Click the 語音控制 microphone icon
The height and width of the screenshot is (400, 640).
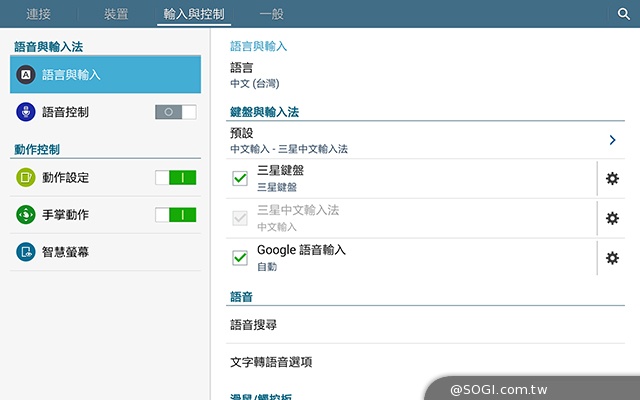tap(26, 112)
